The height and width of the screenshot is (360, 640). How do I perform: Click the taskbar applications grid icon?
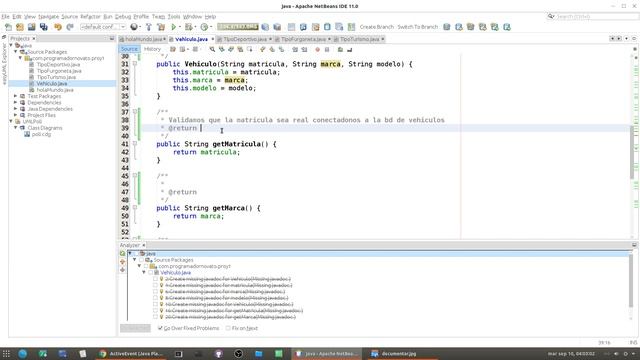pyautogui.click(x=6, y=354)
